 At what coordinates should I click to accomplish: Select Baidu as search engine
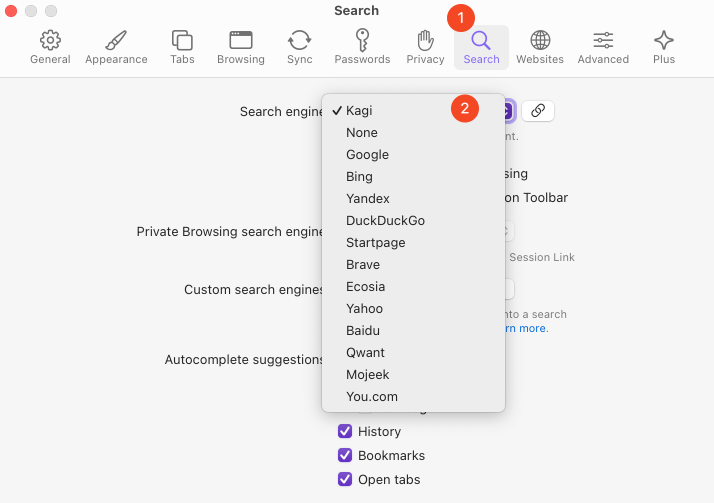[413, 330]
